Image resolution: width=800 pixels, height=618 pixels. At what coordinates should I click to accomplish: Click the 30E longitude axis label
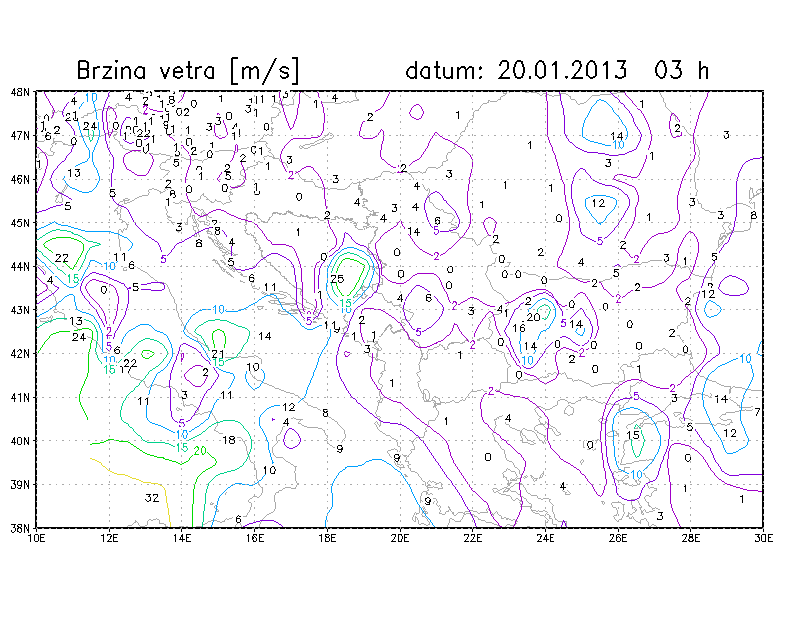pos(763,538)
